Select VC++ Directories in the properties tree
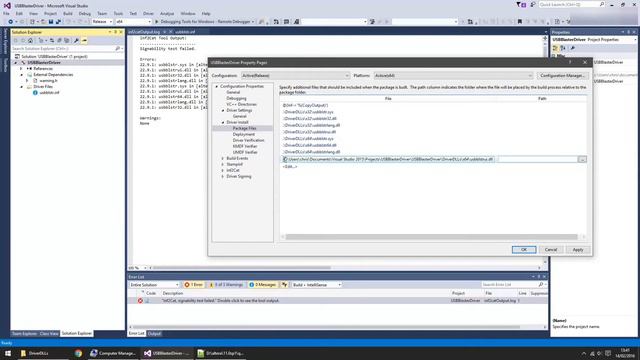Screen dimensions: 640x360 [x=241, y=104]
